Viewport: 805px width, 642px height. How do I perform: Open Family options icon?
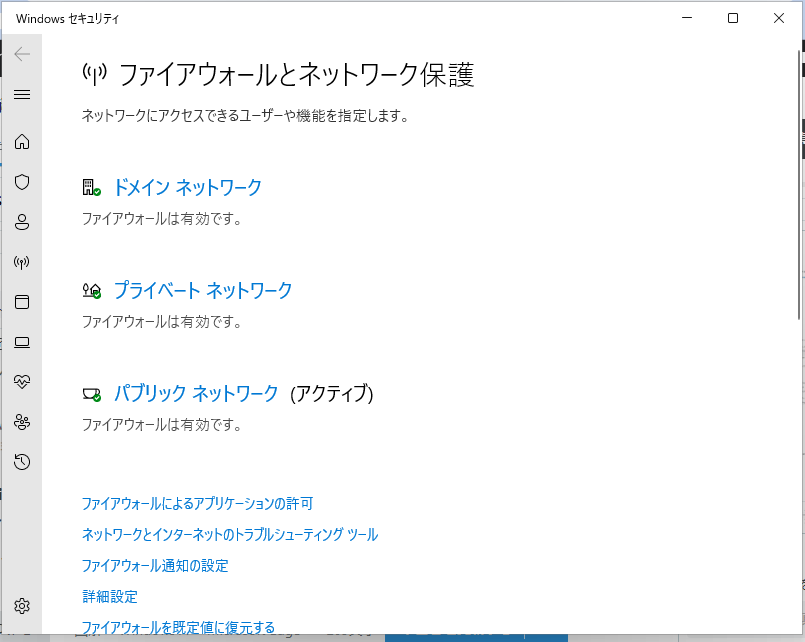[22, 422]
